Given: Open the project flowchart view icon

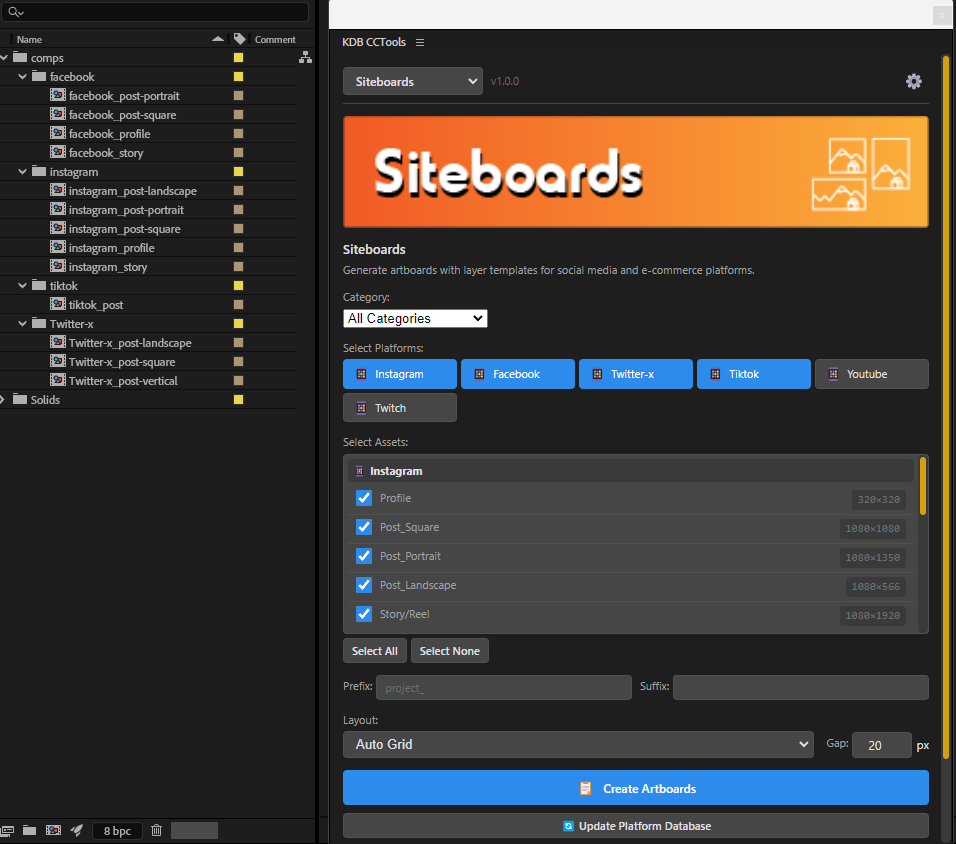Looking at the screenshot, I should [x=305, y=57].
